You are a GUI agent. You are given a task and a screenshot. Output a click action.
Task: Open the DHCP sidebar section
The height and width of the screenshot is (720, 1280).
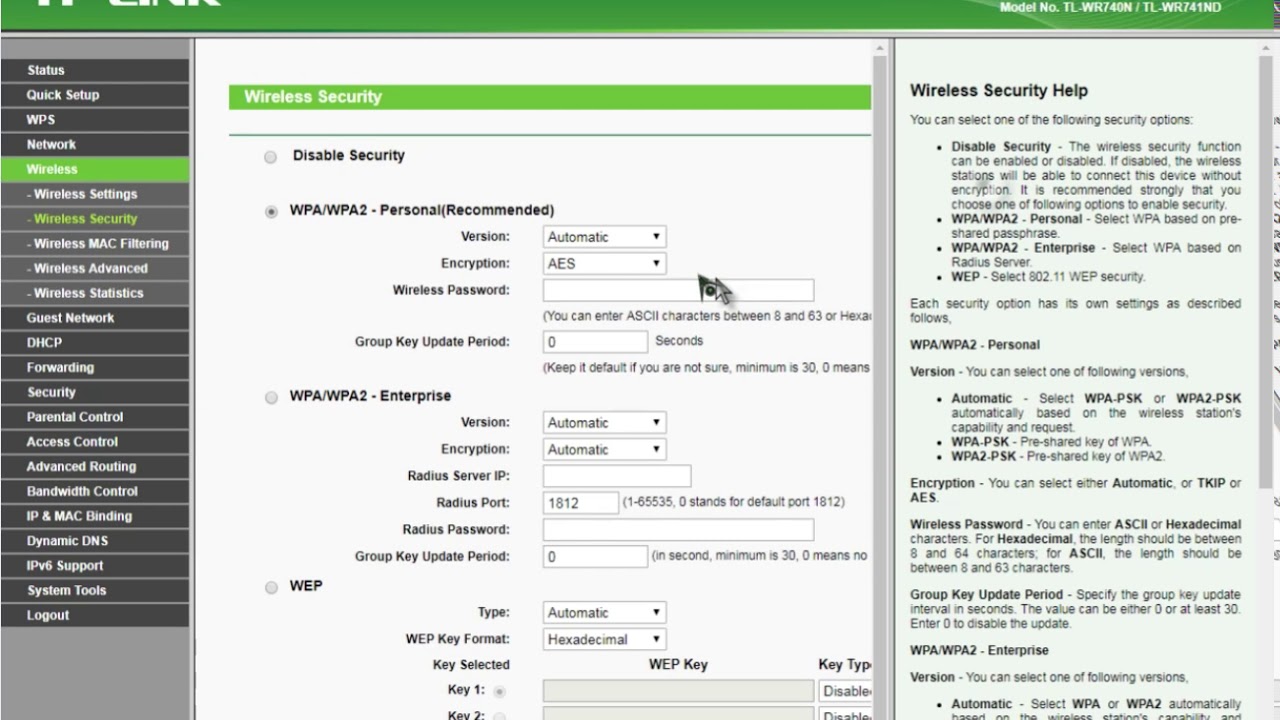click(94, 342)
